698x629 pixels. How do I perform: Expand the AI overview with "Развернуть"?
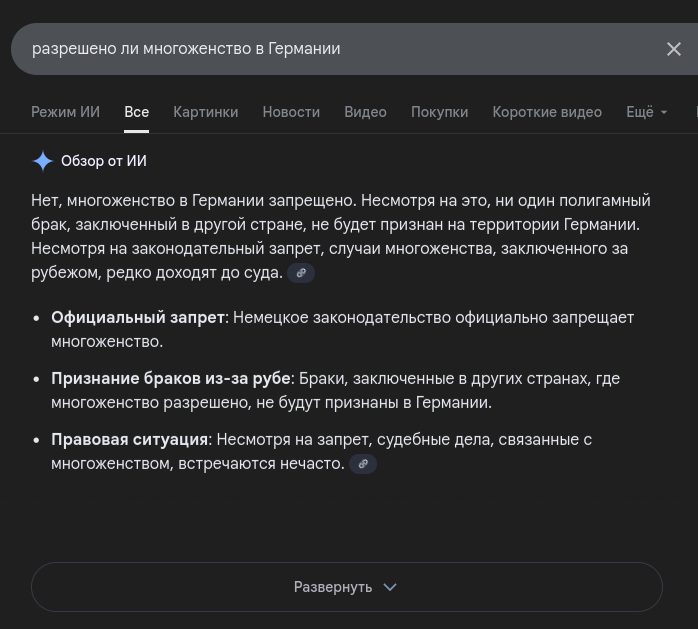click(x=346, y=587)
